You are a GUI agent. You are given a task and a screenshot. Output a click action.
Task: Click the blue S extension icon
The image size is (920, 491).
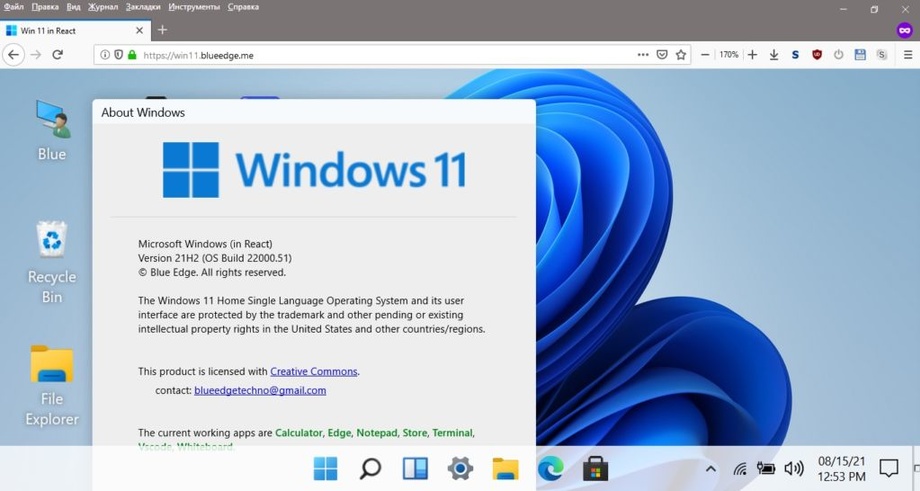(x=795, y=55)
